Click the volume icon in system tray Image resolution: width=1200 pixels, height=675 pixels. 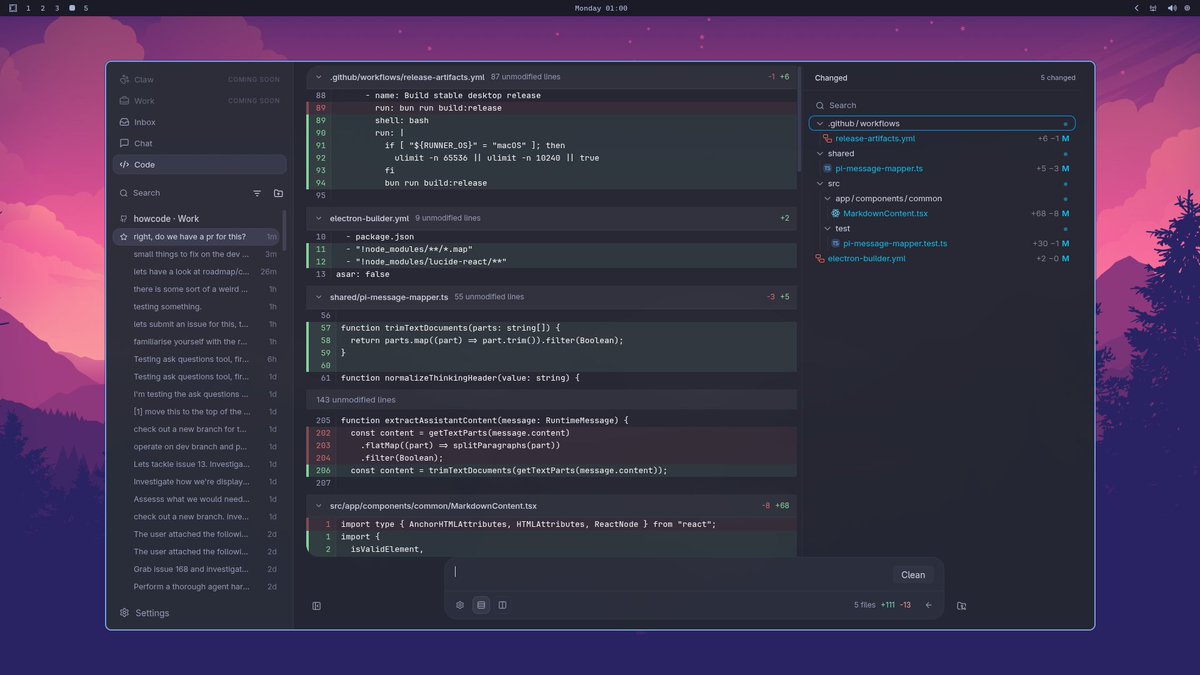pyautogui.click(x=1172, y=8)
